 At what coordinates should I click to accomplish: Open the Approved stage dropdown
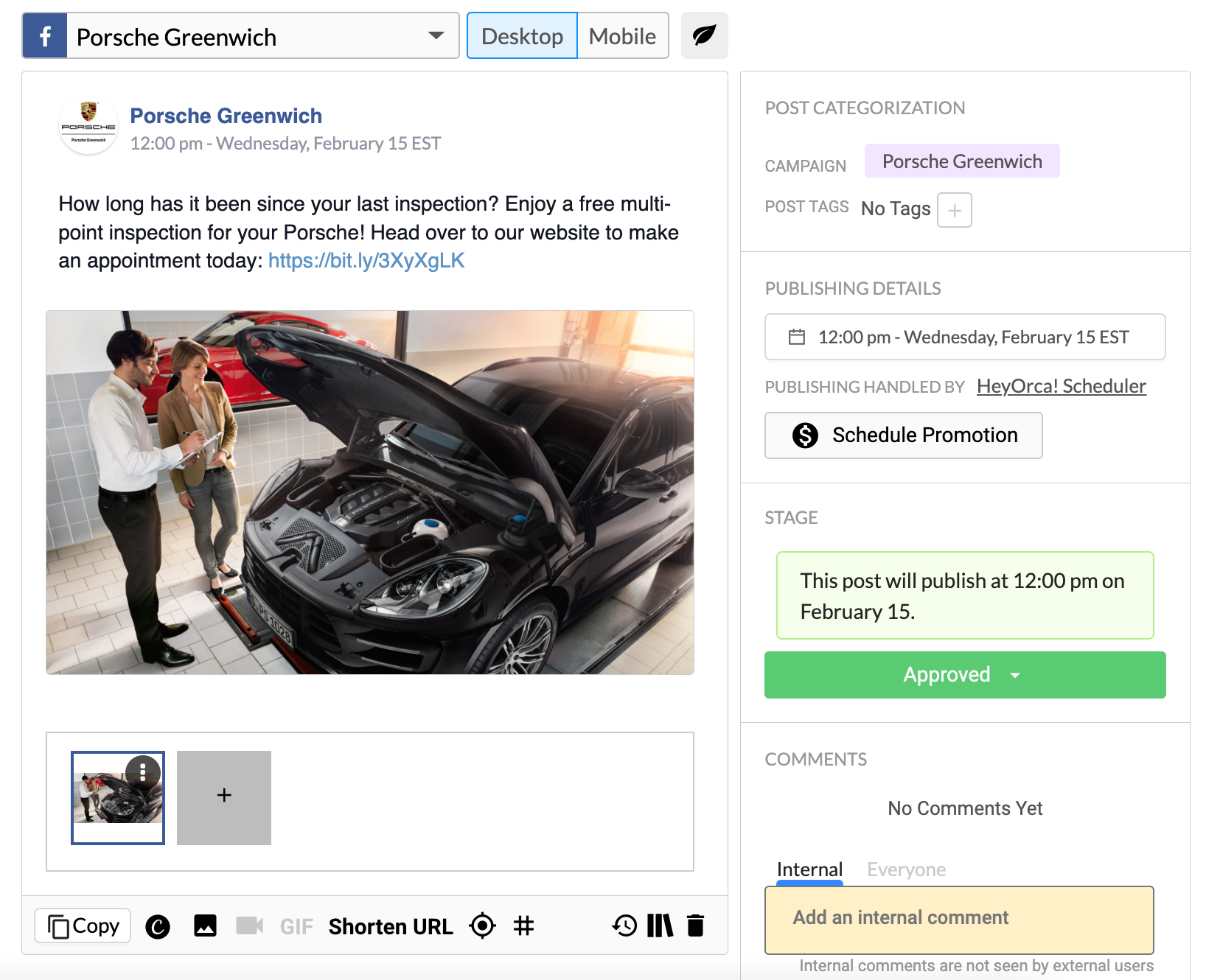tap(965, 675)
